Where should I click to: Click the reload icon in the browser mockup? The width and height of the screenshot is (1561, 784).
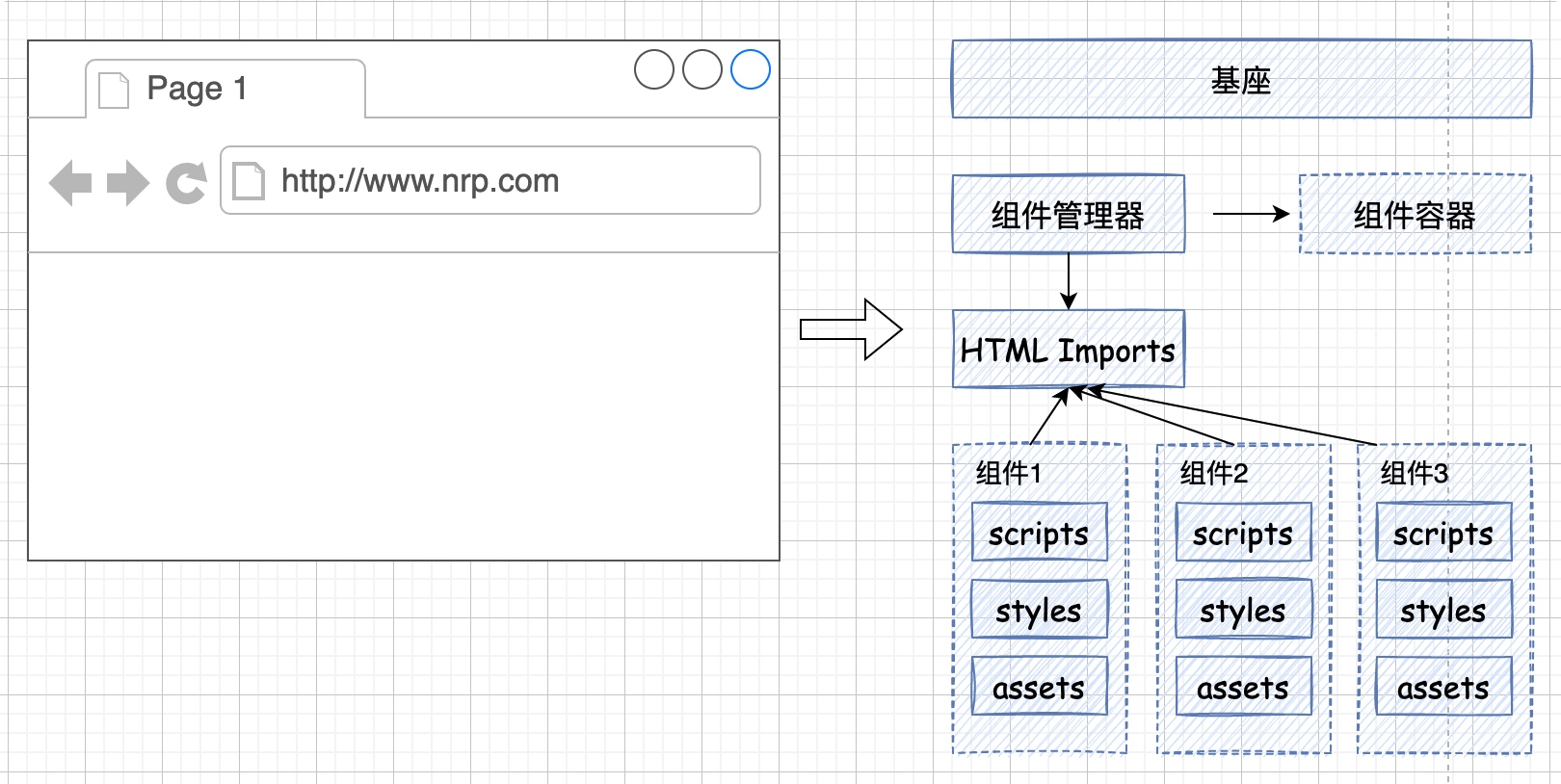pos(186,182)
